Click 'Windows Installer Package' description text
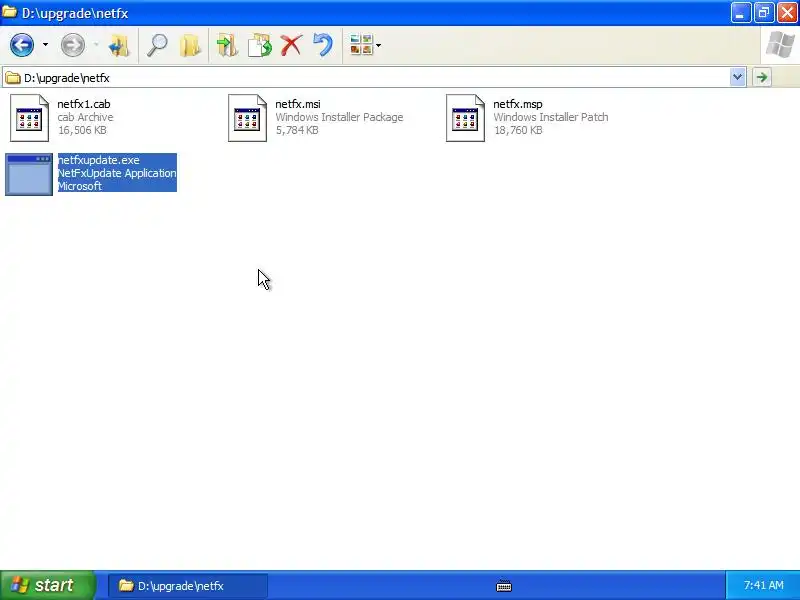Image resolution: width=800 pixels, height=600 pixels. 339,117
